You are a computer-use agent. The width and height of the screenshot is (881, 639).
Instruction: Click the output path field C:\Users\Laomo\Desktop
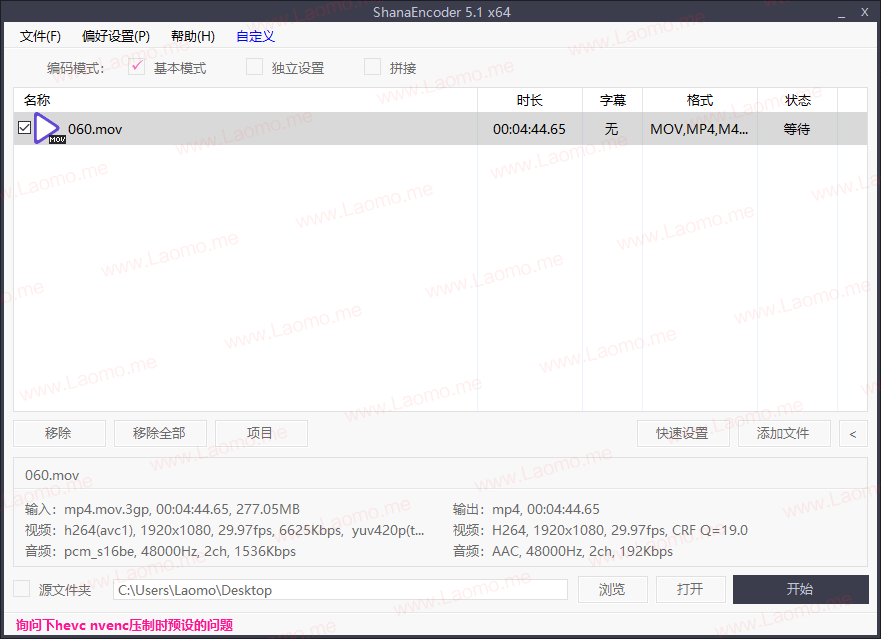click(340, 590)
